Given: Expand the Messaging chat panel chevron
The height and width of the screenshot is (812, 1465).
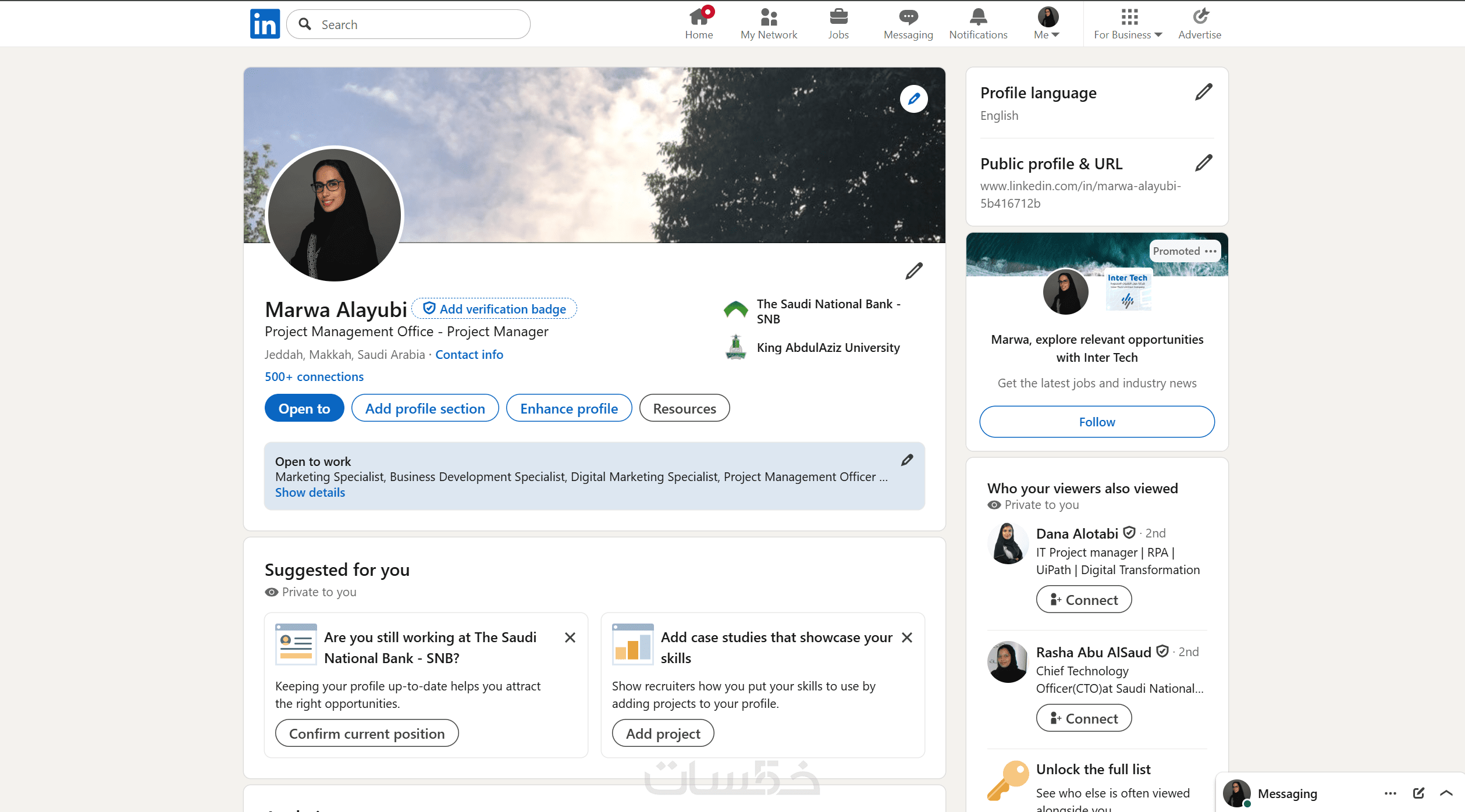Looking at the screenshot, I should [x=1446, y=793].
